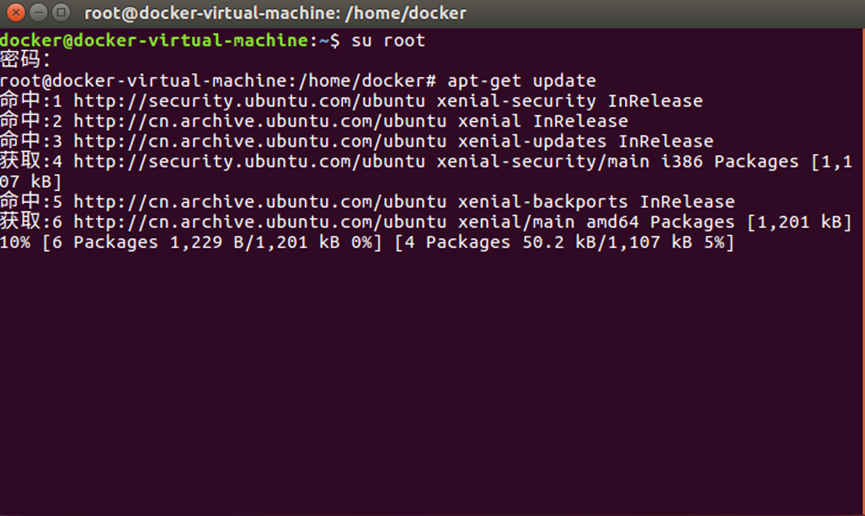Click the green docker@docker-virtual-machine prompt

pyautogui.click(x=157, y=41)
